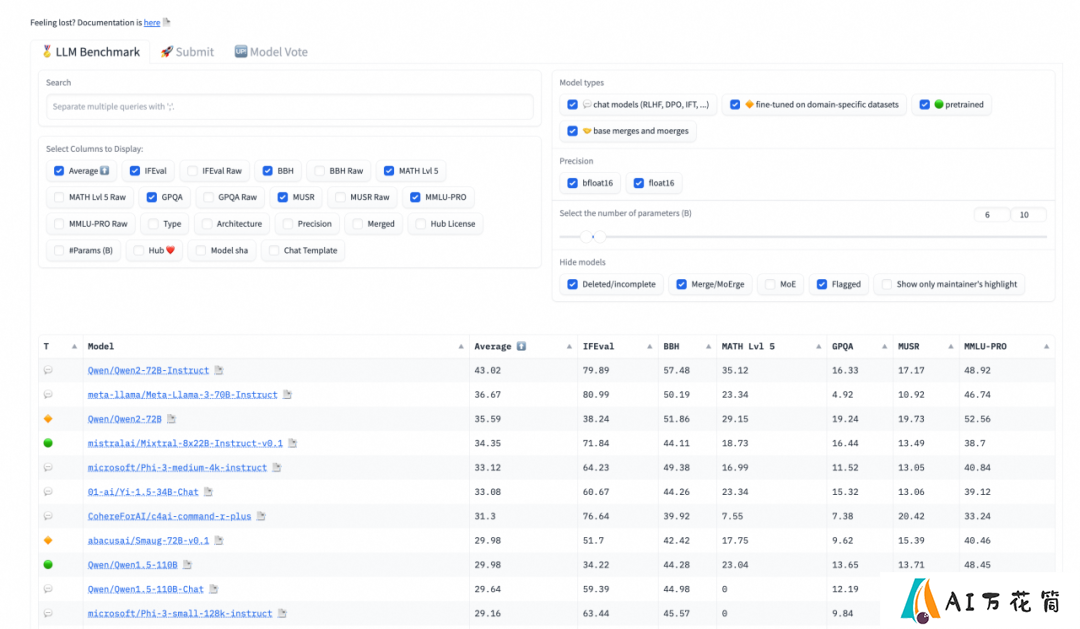Uncheck the pretrained model type
1080x629 pixels.
(924, 105)
